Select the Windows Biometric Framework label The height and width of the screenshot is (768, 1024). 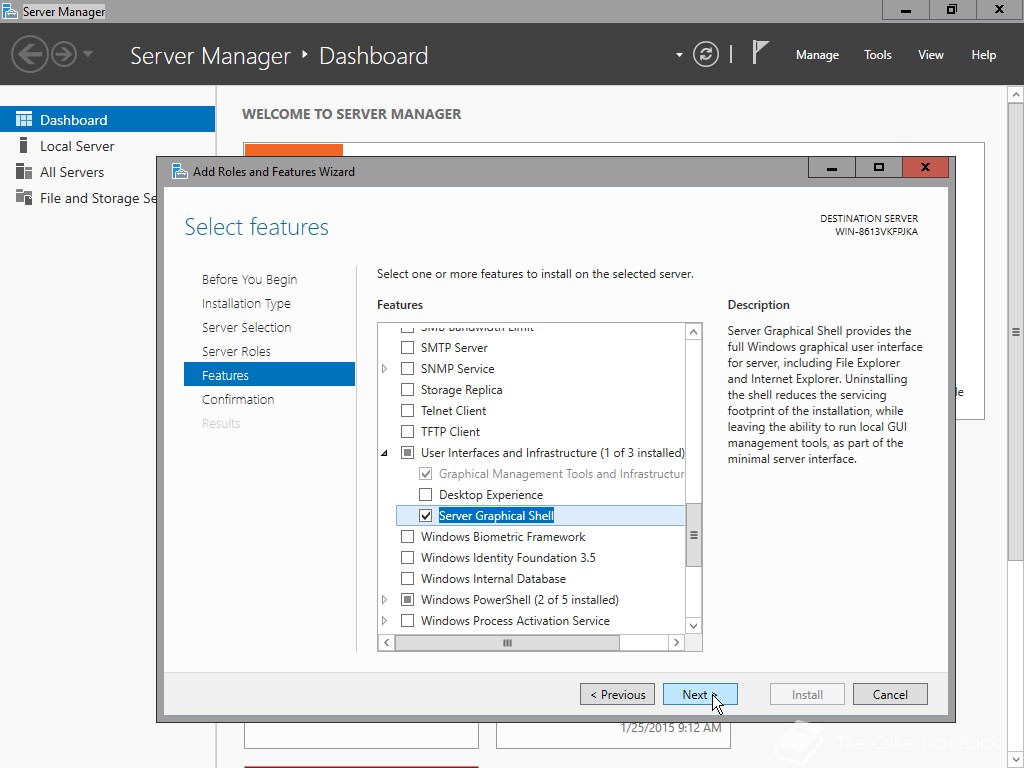503,536
